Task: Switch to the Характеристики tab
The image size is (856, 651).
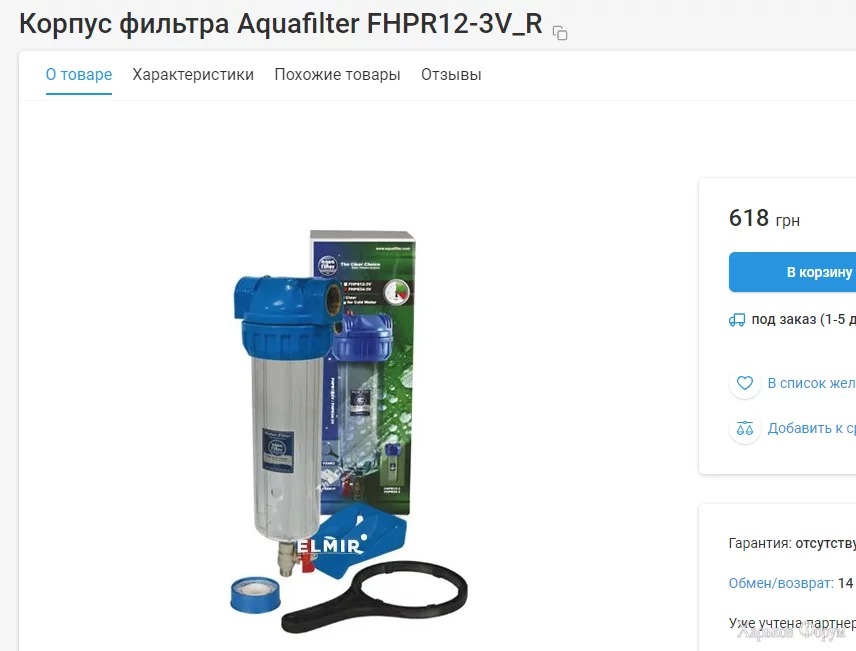Action: 193,75
